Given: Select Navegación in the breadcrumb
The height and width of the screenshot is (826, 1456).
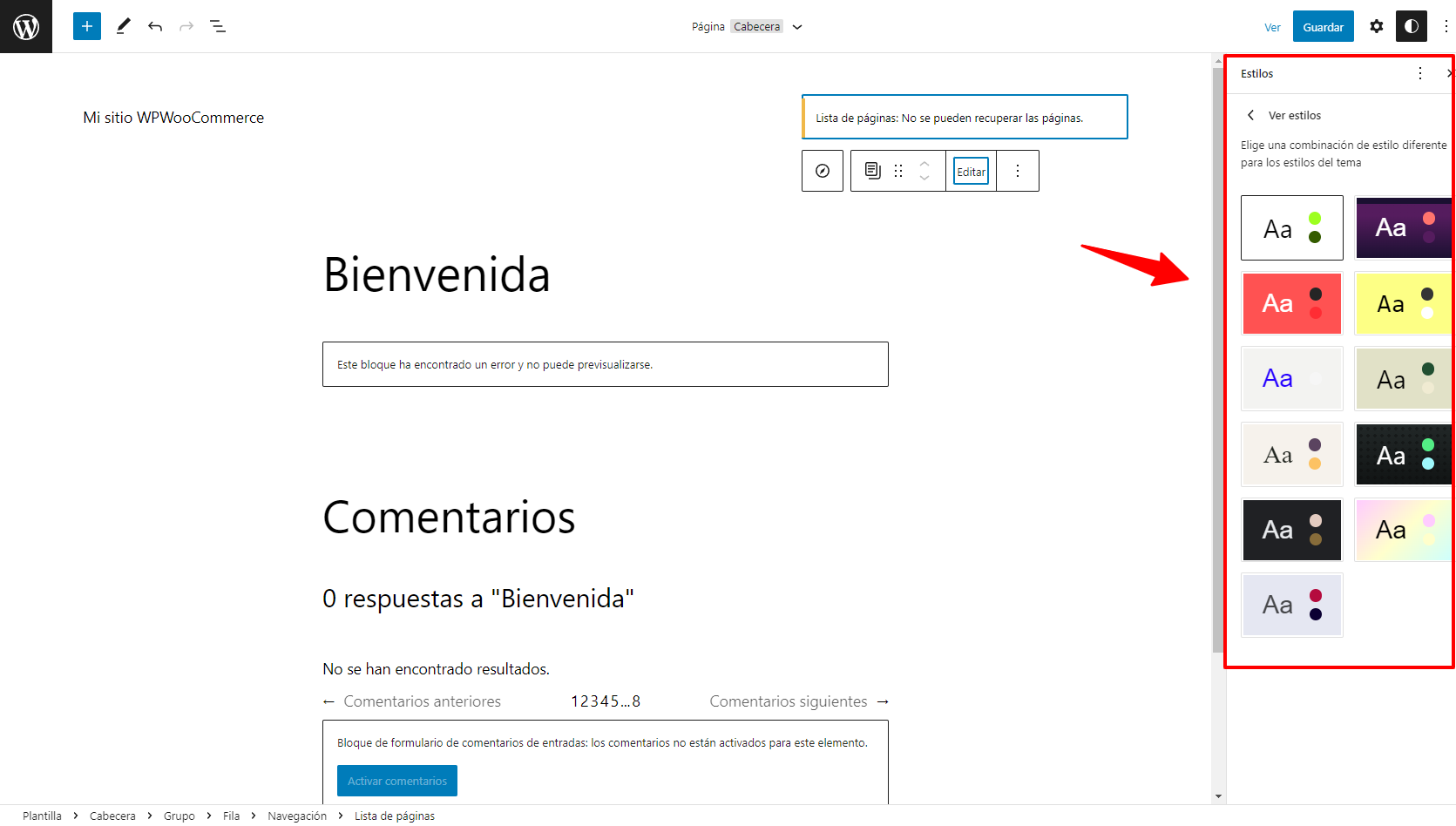Looking at the screenshot, I should (x=297, y=816).
